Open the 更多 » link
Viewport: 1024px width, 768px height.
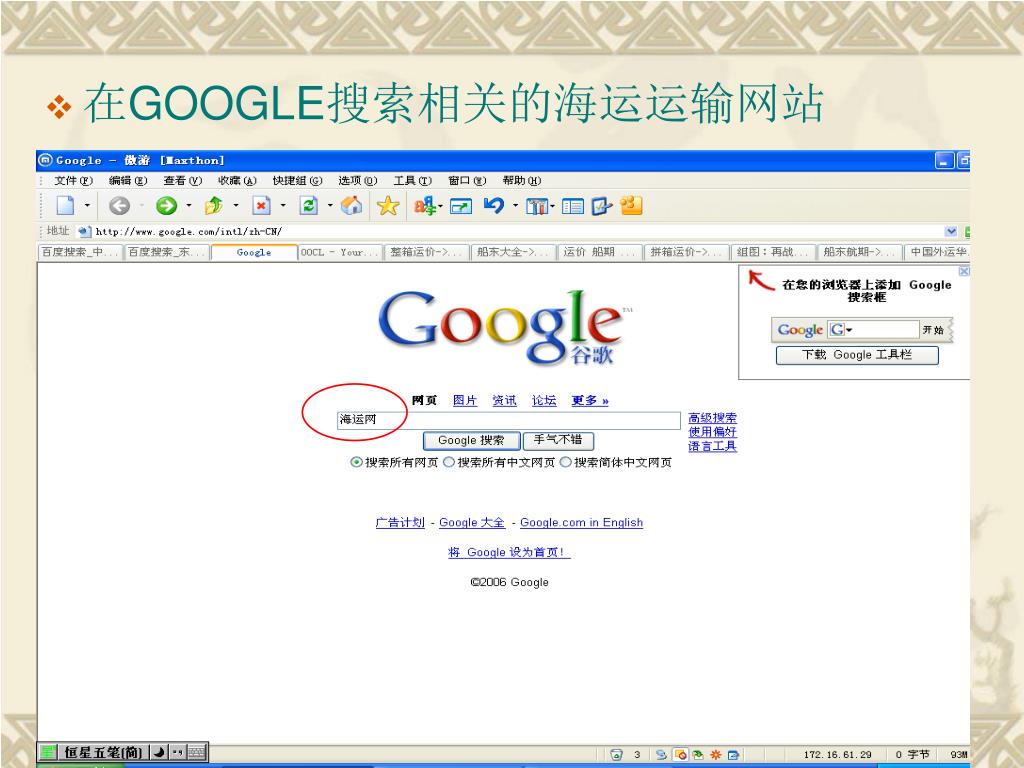click(x=590, y=400)
